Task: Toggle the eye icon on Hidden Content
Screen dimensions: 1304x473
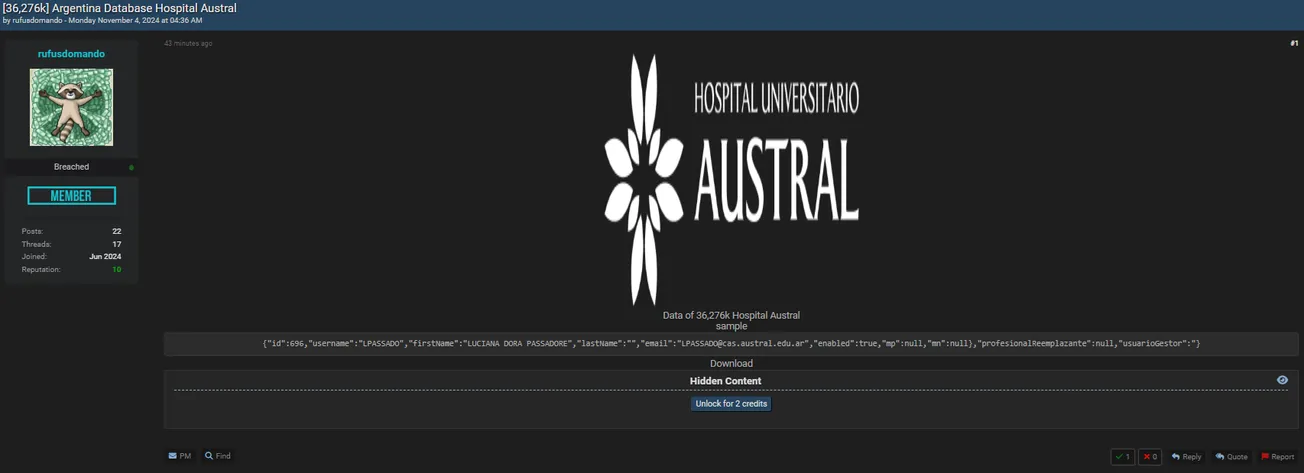Action: pos(1282,380)
